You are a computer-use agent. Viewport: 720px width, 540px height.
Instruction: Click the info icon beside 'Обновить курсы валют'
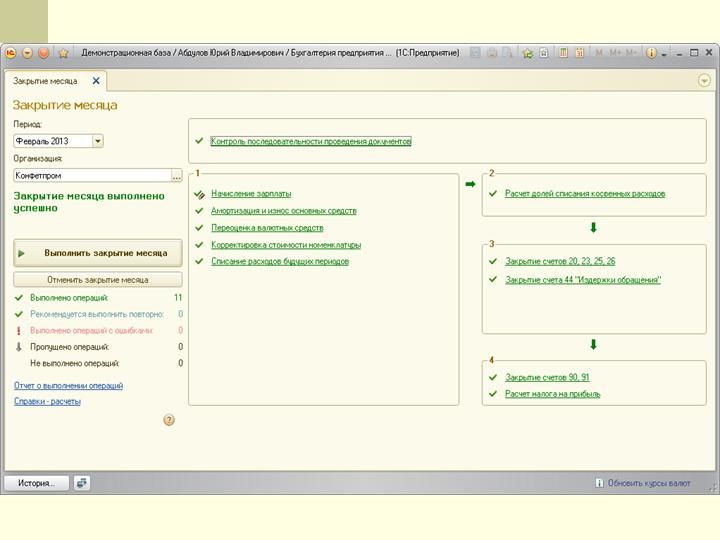click(x=599, y=483)
